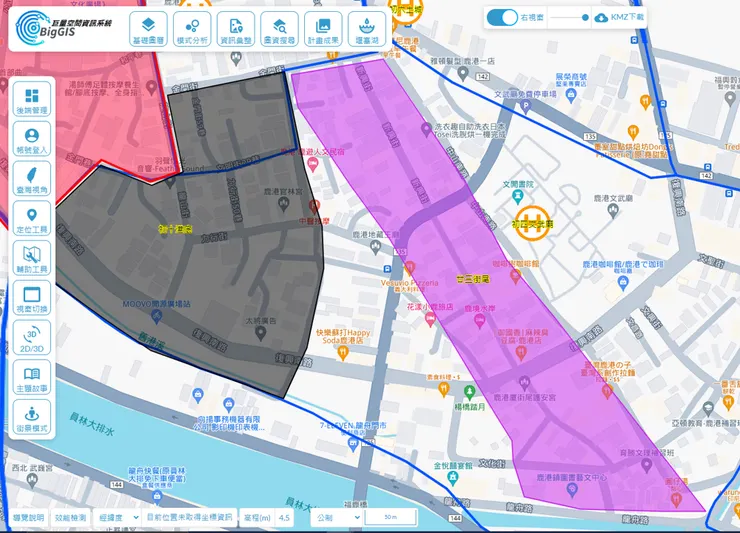Viewport: 740px width, 533px height.
Task: Open the 資訊彙整 information summary tool
Action: tap(235, 29)
